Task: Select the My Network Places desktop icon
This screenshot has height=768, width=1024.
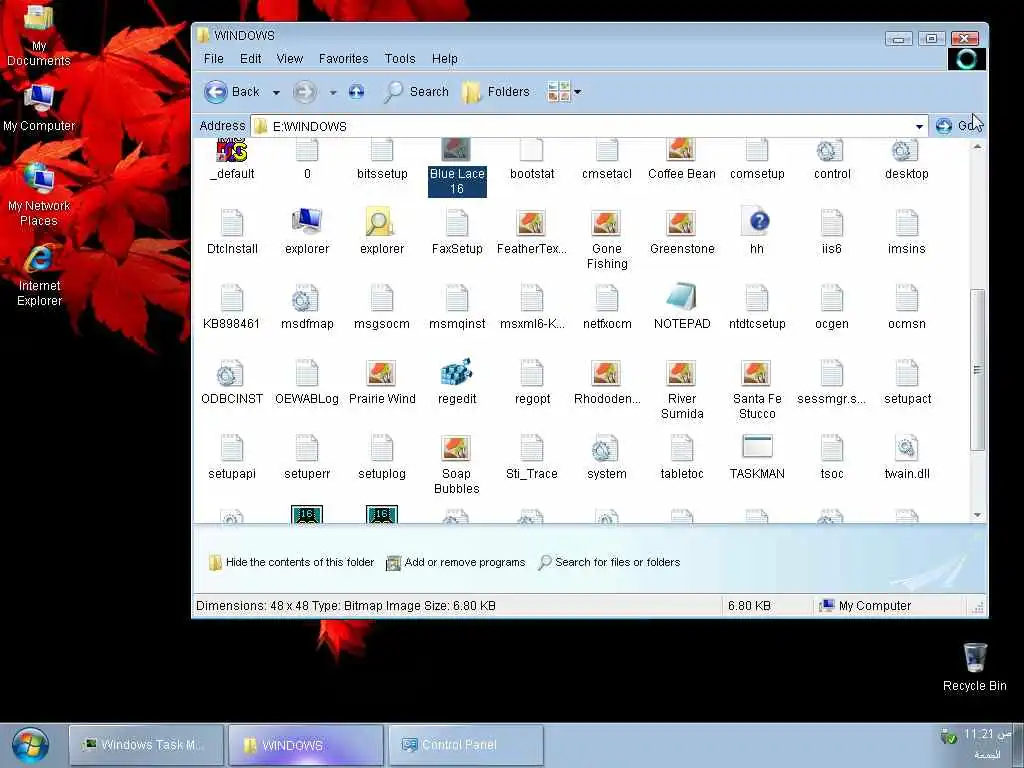Action: pyautogui.click(x=39, y=195)
